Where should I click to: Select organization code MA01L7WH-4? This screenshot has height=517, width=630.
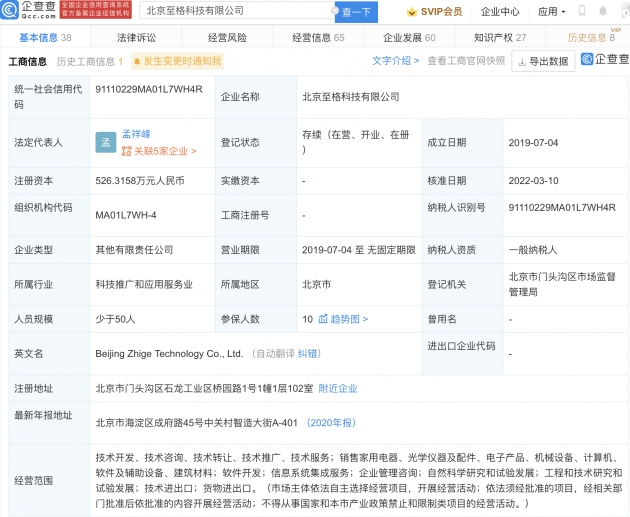[x=126, y=215]
